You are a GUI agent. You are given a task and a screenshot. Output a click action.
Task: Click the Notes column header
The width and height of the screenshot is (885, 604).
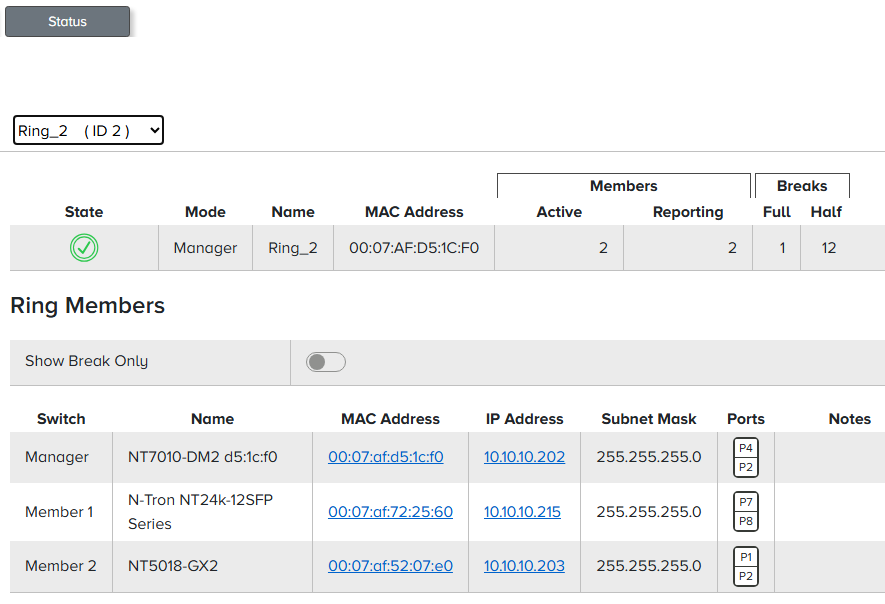point(849,419)
